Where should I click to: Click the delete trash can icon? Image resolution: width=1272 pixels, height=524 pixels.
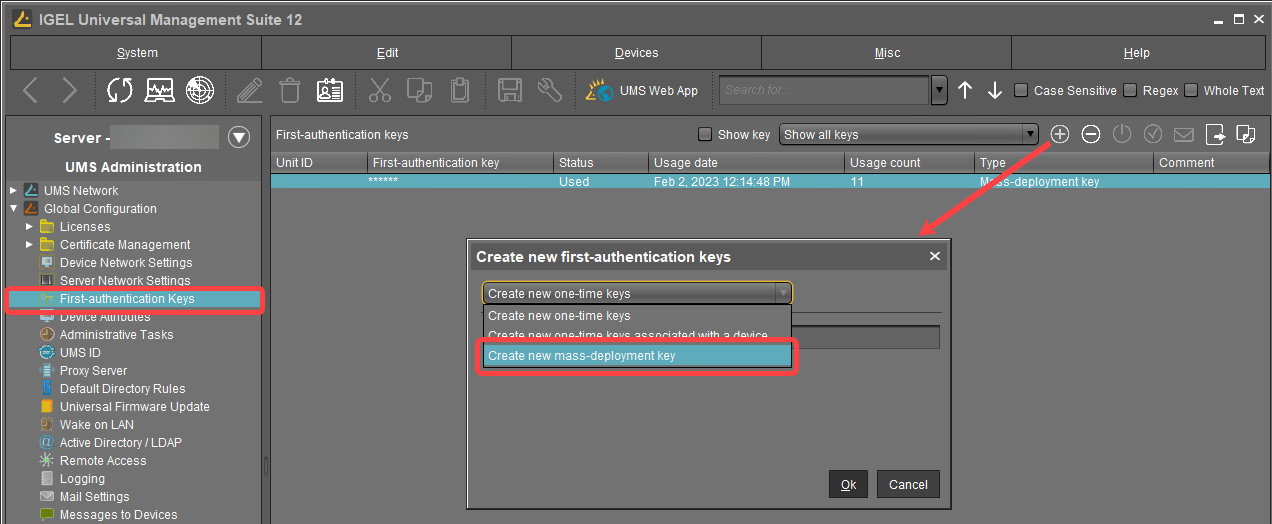pyautogui.click(x=290, y=91)
